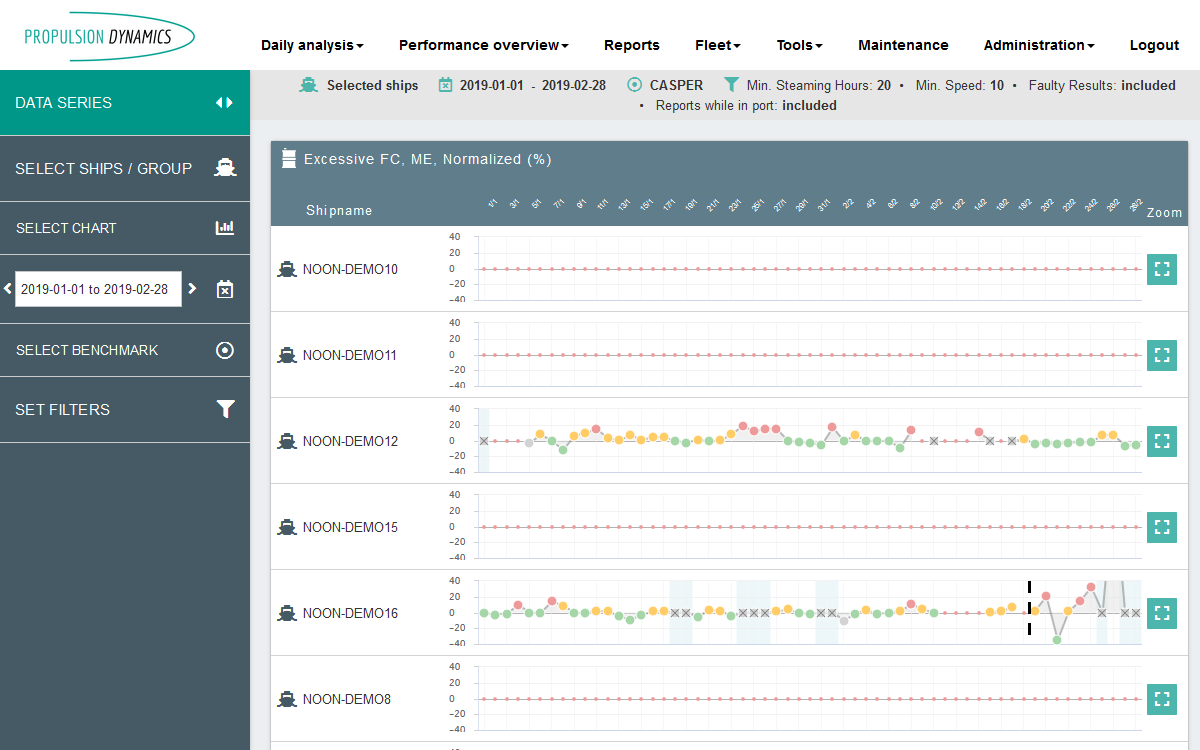The width and height of the screenshot is (1200, 750).
Task: Click the Set Filters funnel icon
Action: (x=225, y=409)
